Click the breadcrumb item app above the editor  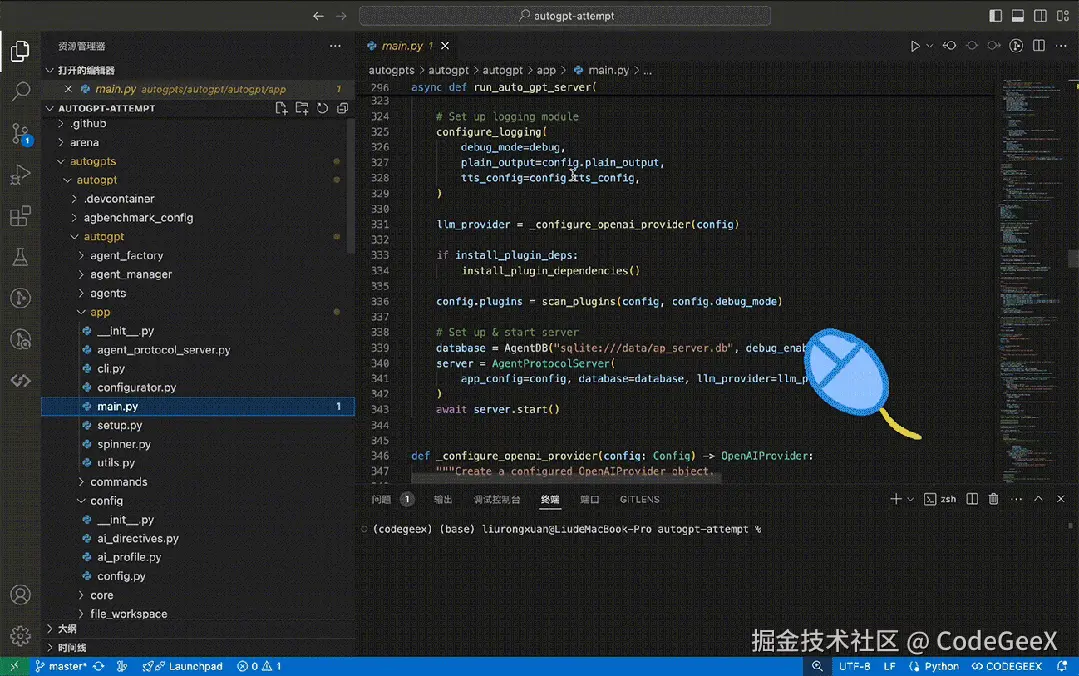(548, 70)
